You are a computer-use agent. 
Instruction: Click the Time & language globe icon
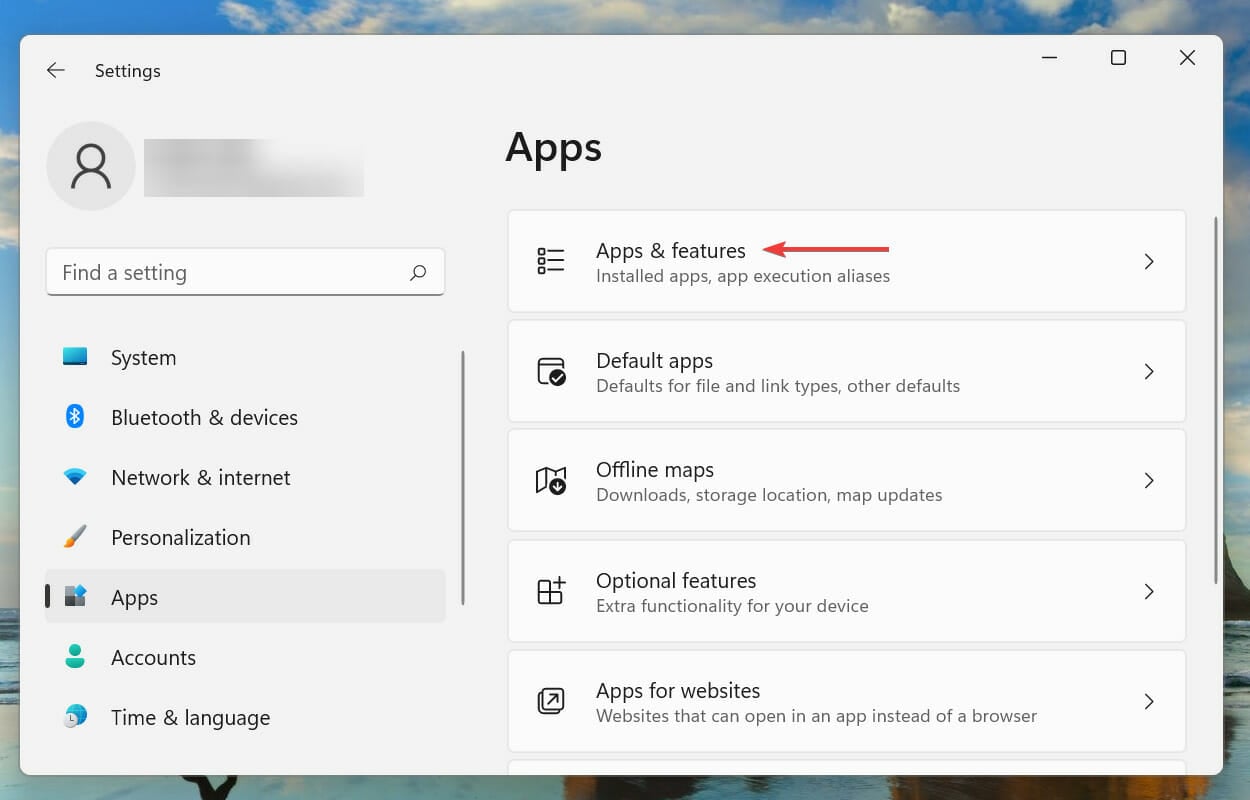pos(75,716)
